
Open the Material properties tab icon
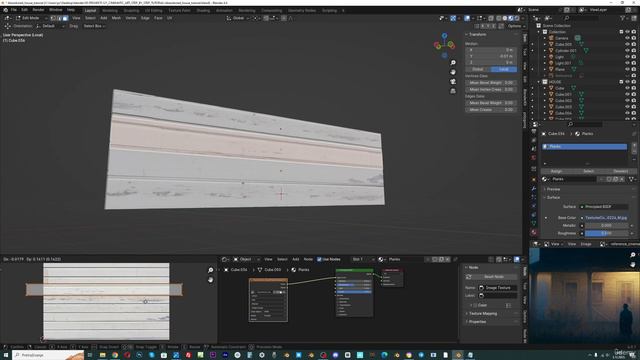533,232
